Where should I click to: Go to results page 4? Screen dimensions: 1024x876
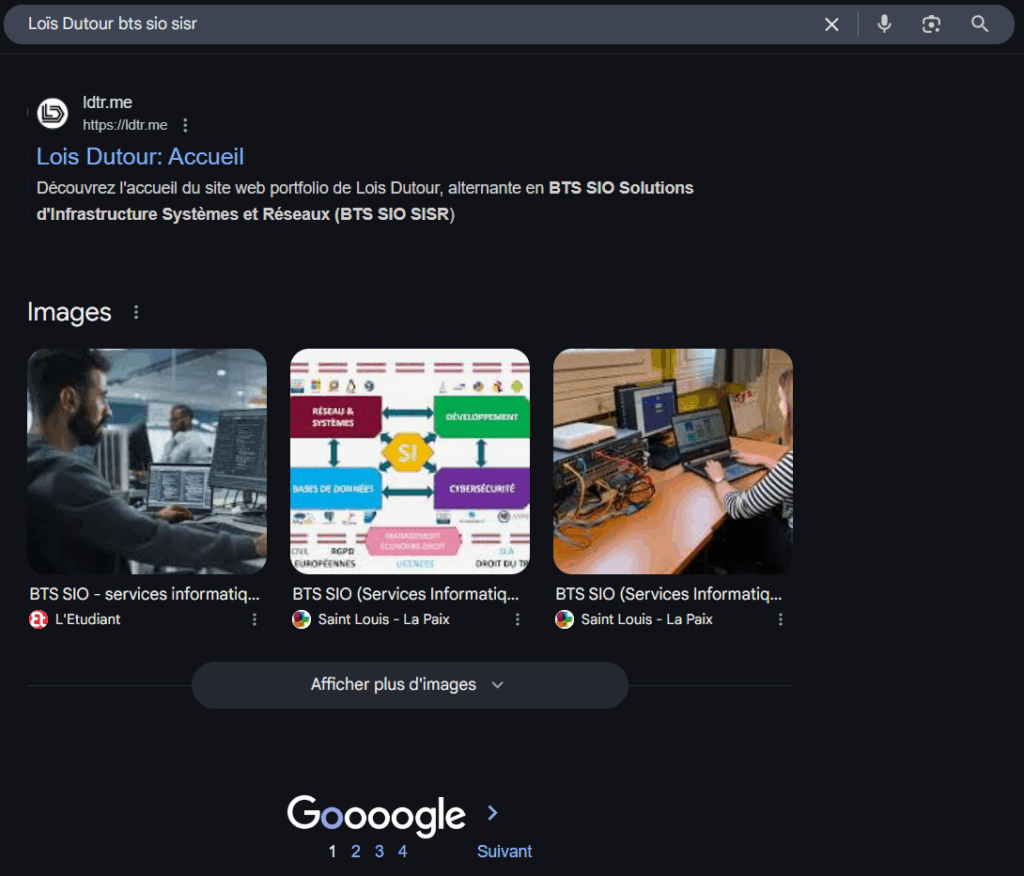402,851
